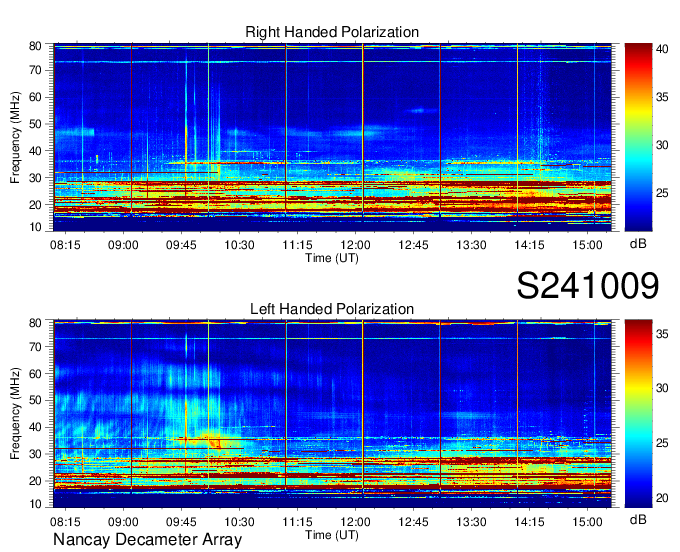Click the 'Time (UT)' label under the top plot
The height and width of the screenshot is (552, 680).
[332, 258]
